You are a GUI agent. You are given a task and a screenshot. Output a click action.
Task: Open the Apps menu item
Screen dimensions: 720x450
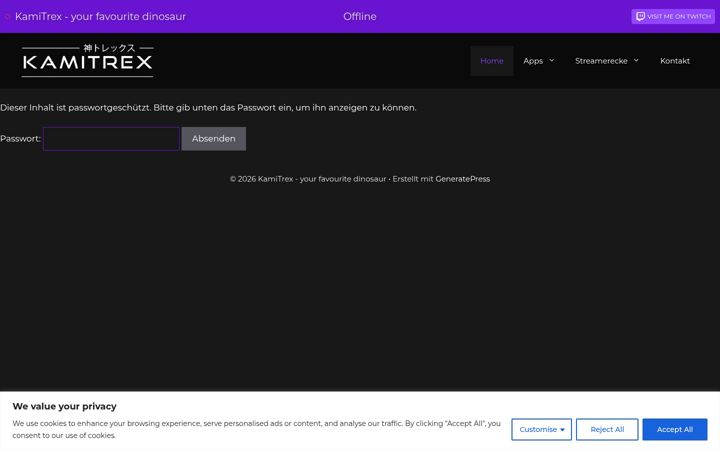[533, 61]
